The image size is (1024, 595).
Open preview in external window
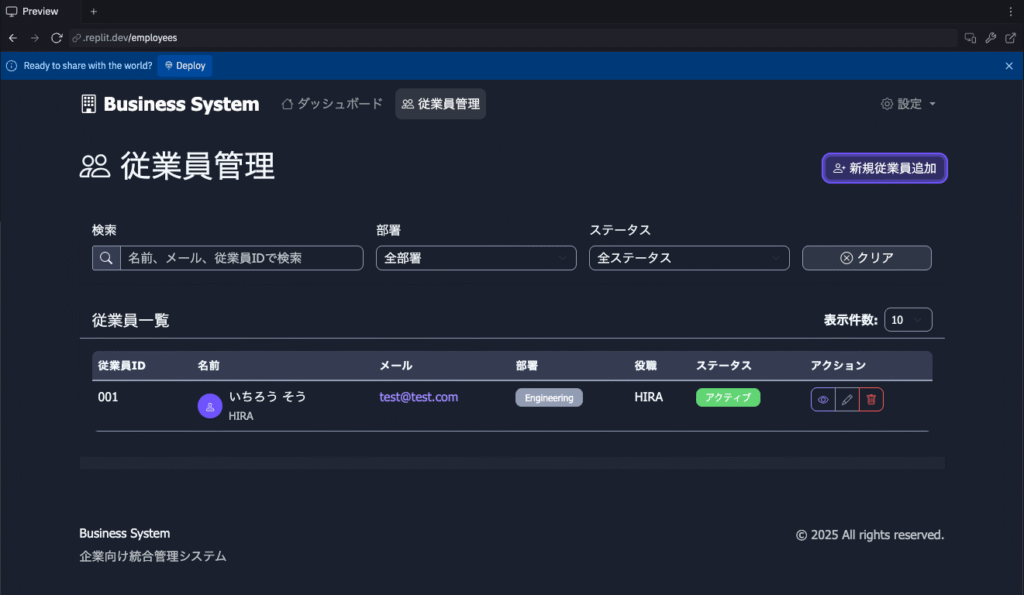click(x=1010, y=38)
